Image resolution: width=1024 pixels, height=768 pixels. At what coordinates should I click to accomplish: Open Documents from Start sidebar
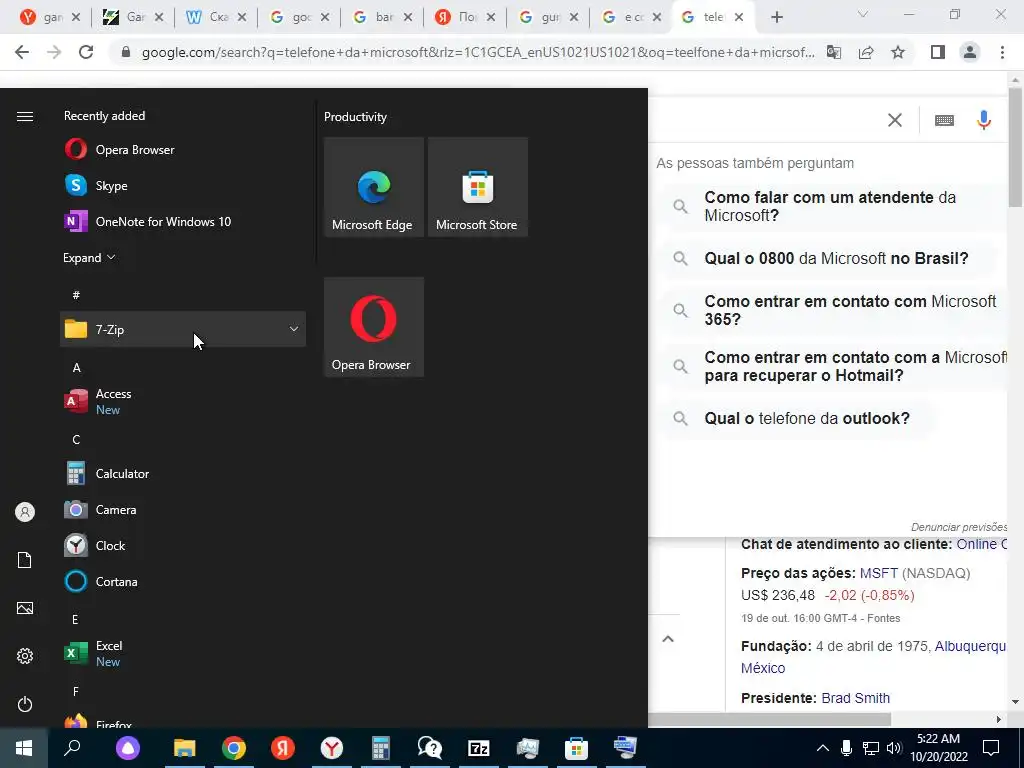click(x=25, y=560)
